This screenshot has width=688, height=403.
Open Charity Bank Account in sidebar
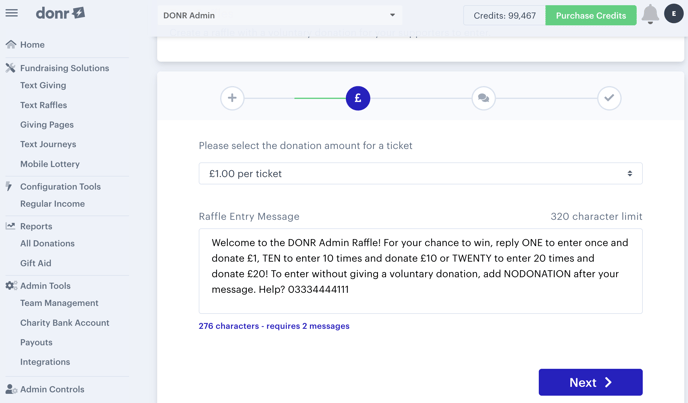(64, 323)
